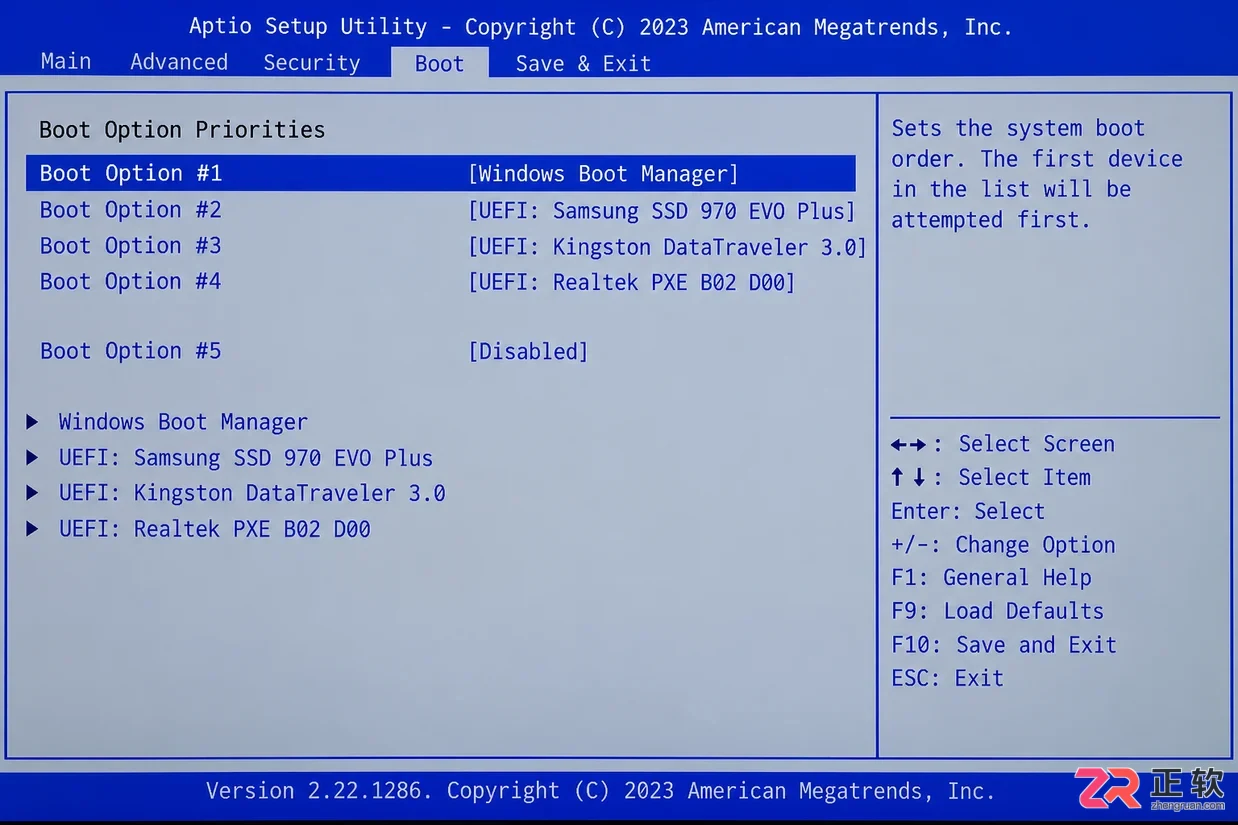Click the 'ESC: Exit' hint

(x=947, y=678)
